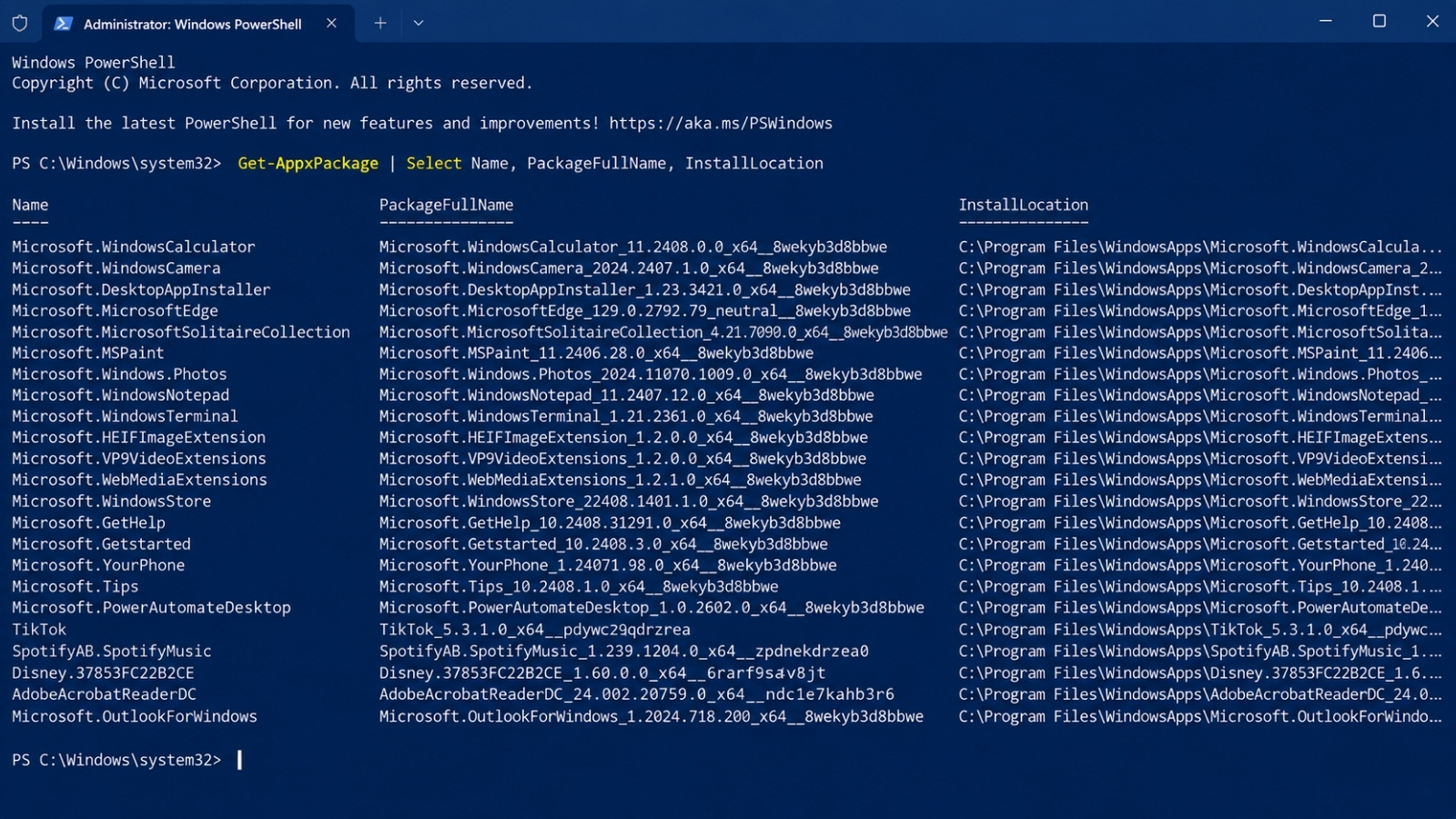
Task: Click Microsoft.VP9VideoExtensions in the Name column
Action: click(x=139, y=459)
